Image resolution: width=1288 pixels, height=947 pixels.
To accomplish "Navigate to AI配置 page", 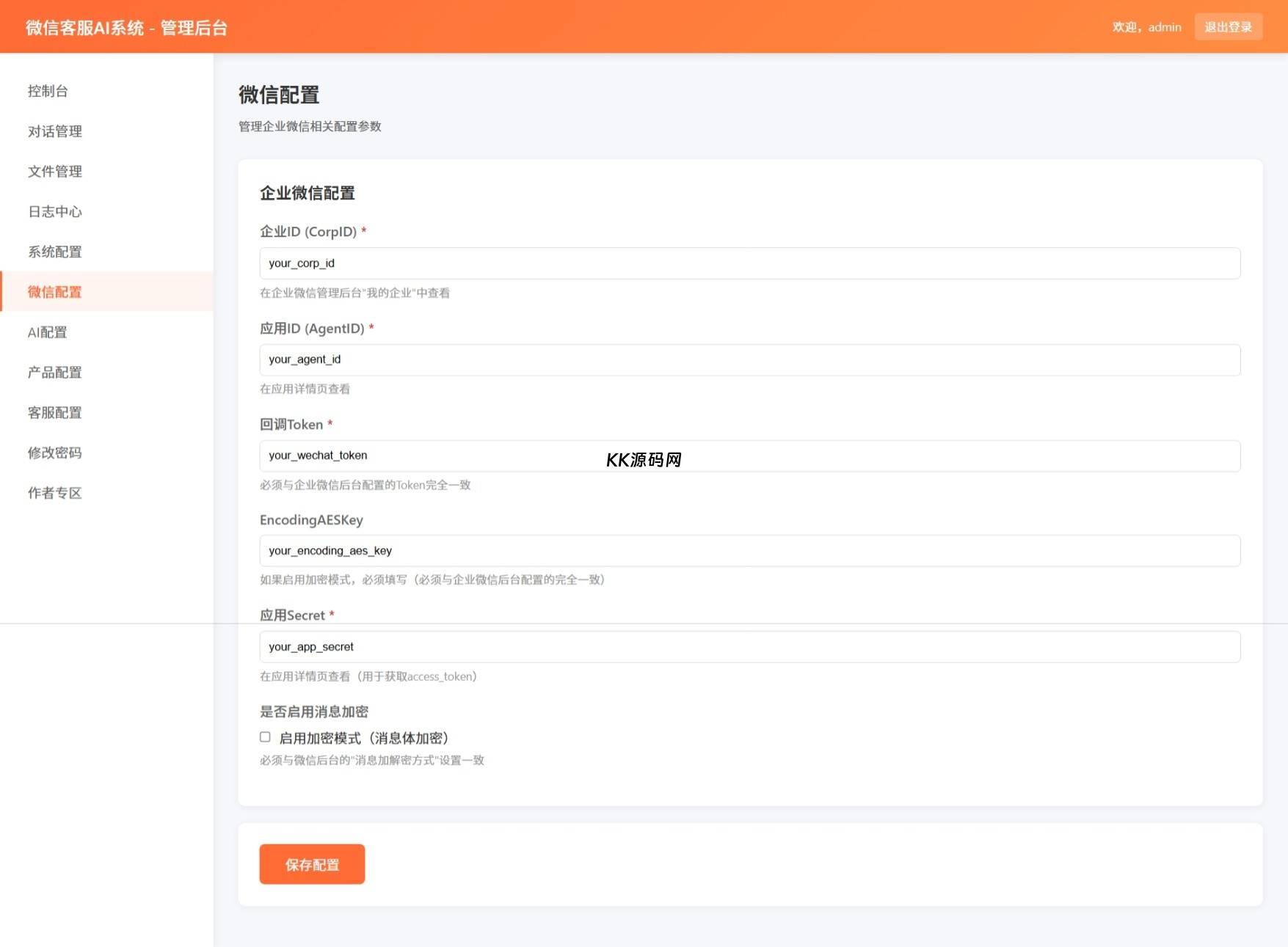I will point(47,332).
